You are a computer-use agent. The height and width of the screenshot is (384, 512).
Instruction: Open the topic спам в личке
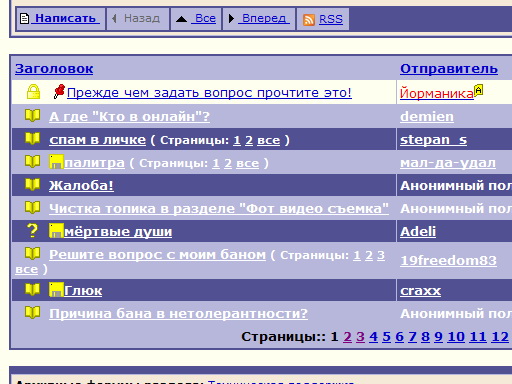coord(98,140)
